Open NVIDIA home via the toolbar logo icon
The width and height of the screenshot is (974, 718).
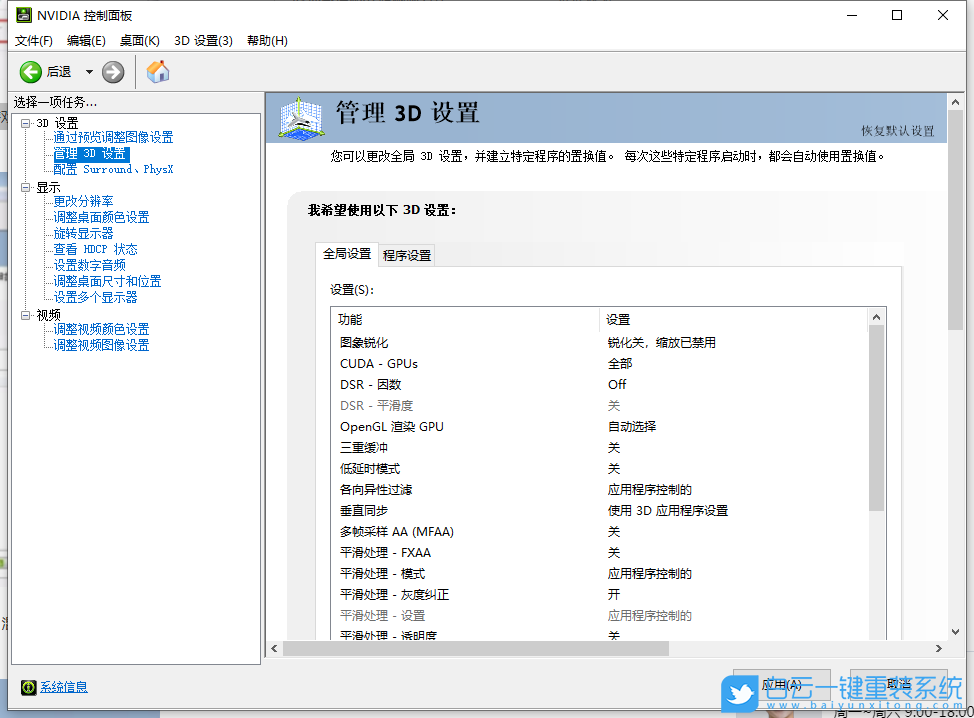pos(157,71)
